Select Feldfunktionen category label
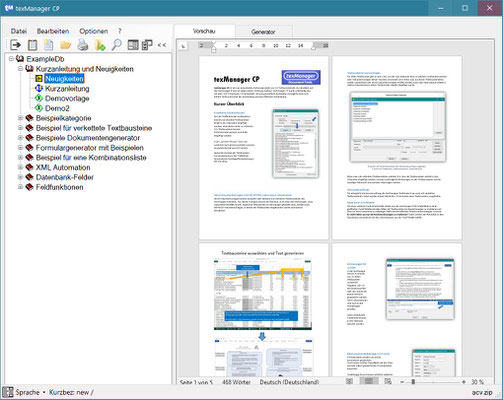 (59, 187)
